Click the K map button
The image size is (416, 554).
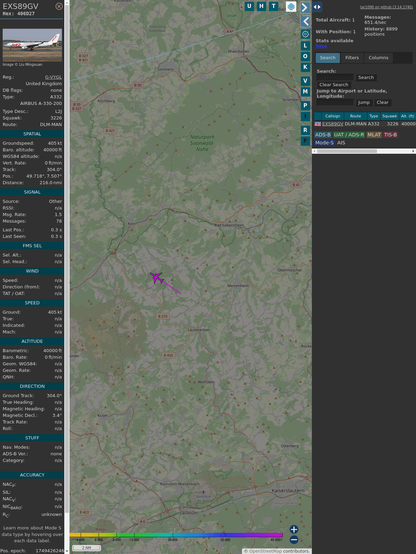click(305, 67)
